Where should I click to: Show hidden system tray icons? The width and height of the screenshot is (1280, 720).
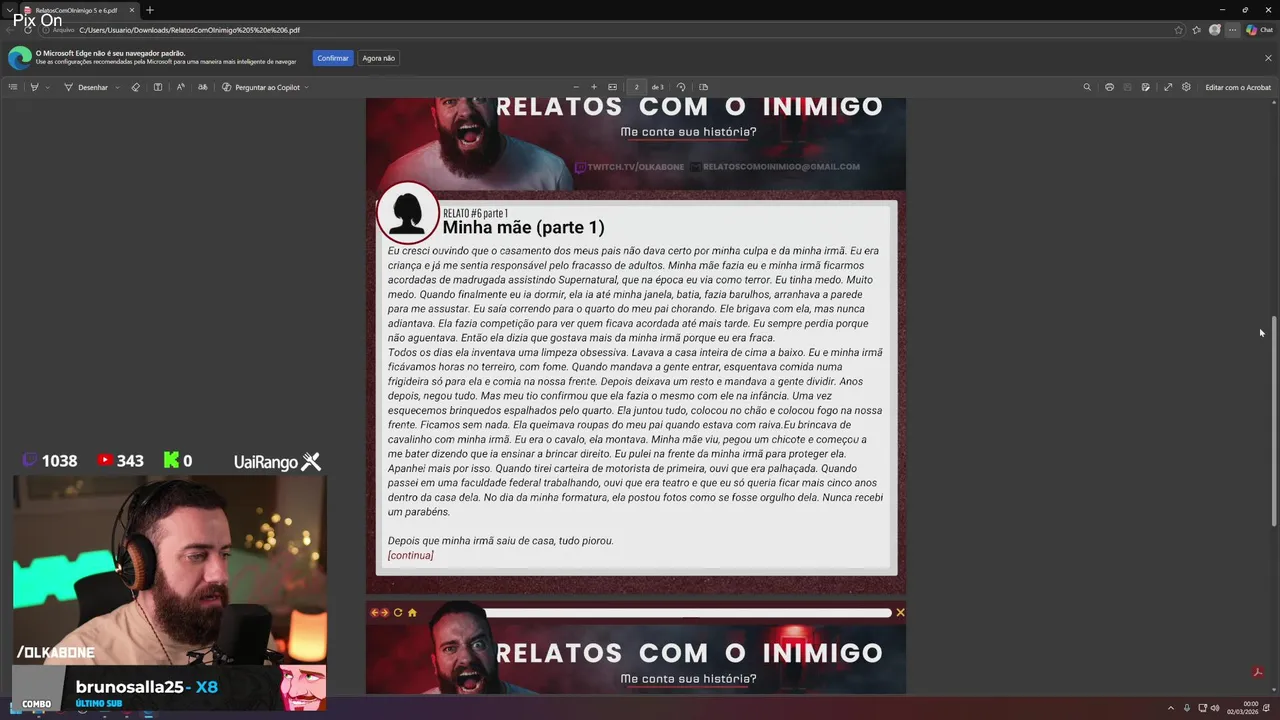(1171, 708)
